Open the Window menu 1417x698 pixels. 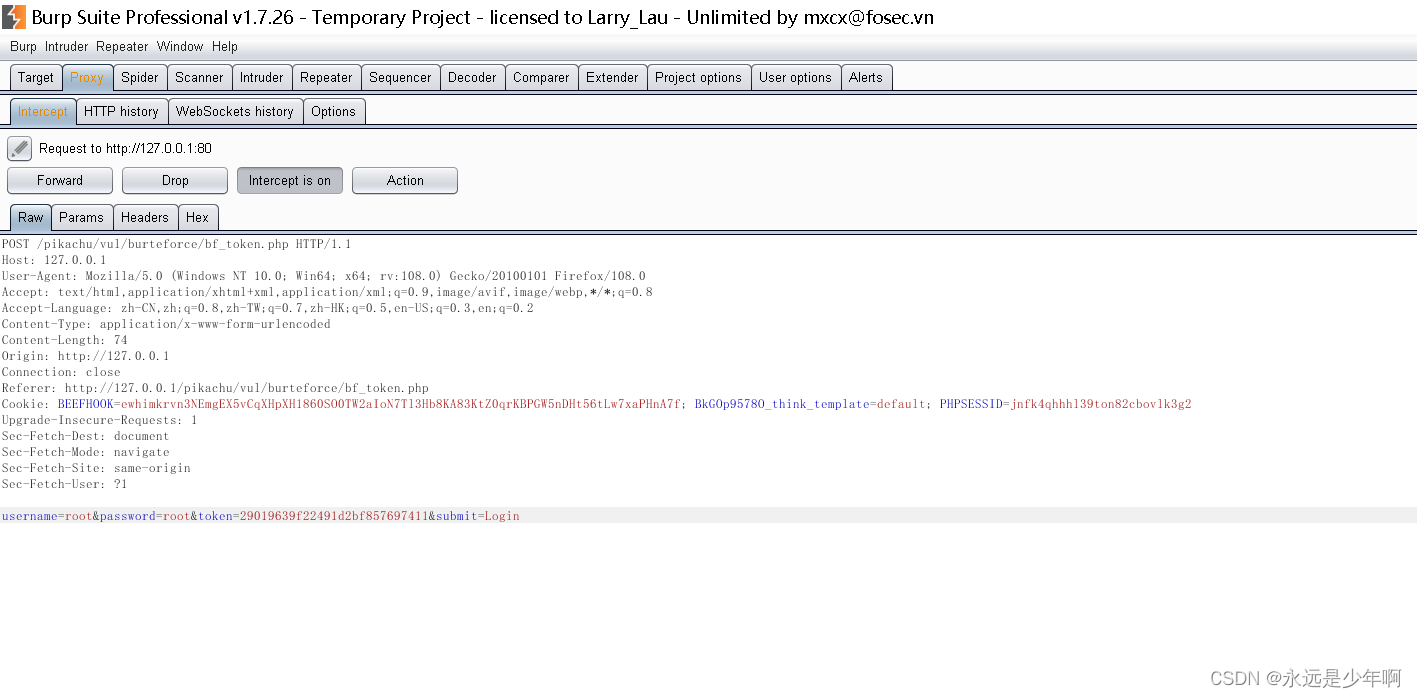tap(180, 46)
